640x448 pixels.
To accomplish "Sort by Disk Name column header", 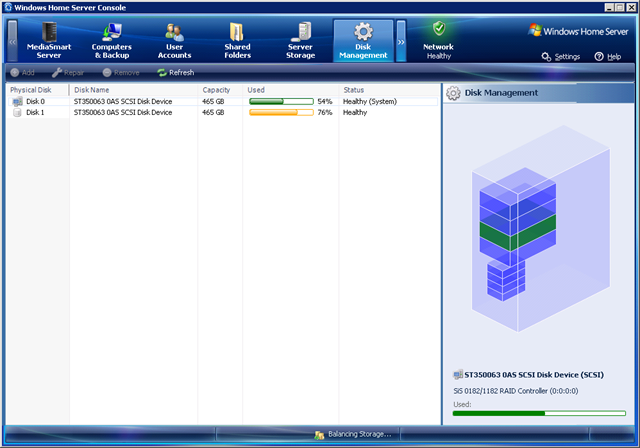I will click(133, 90).
